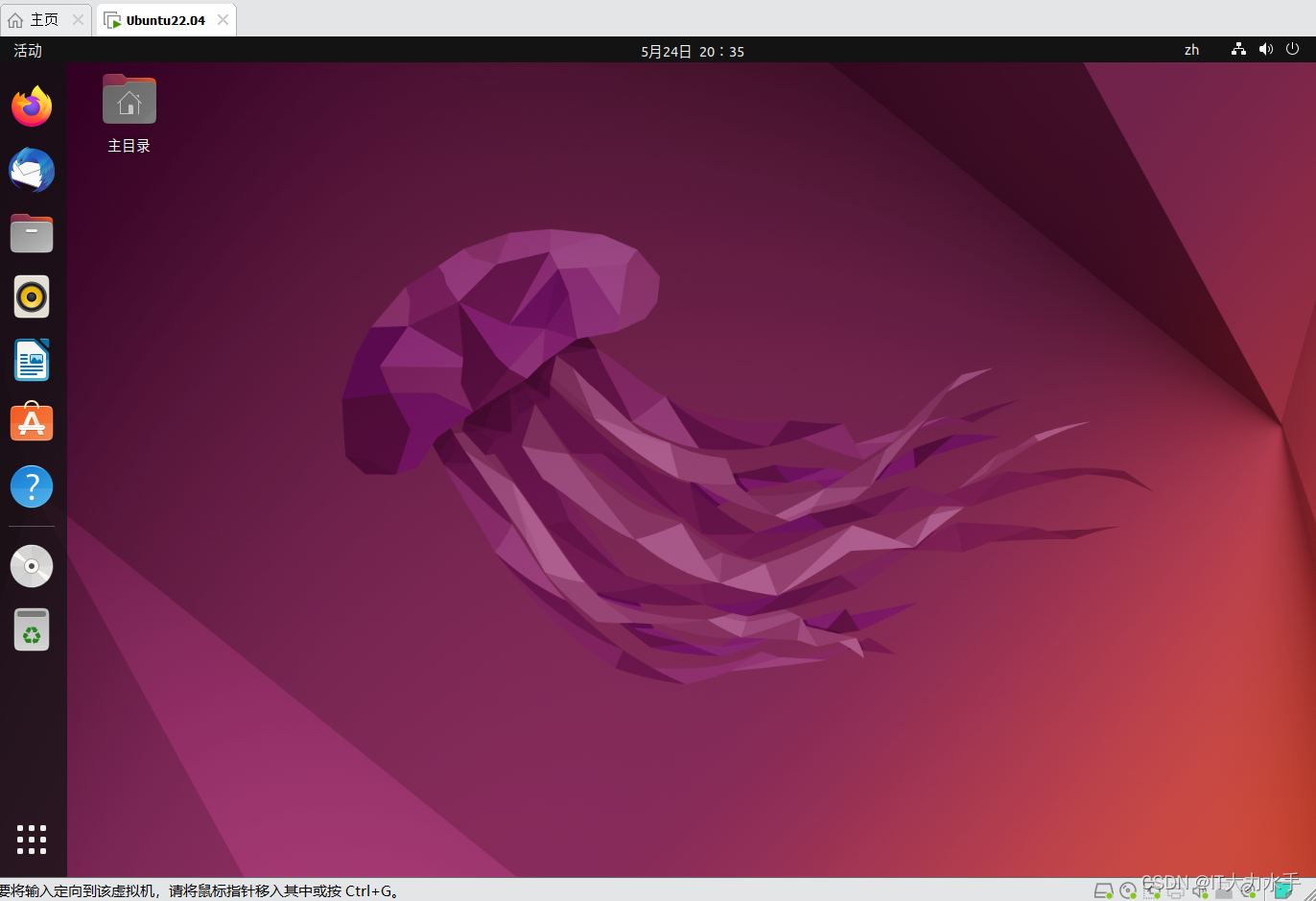Click the status hint mentioning Ctrl+G
Screen dimensions: 1316x901
200,890
